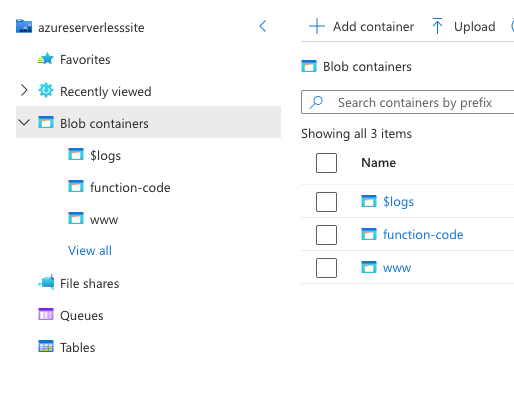Focus the Search containers by prefix field
The width and height of the screenshot is (514, 396).
[x=407, y=102]
